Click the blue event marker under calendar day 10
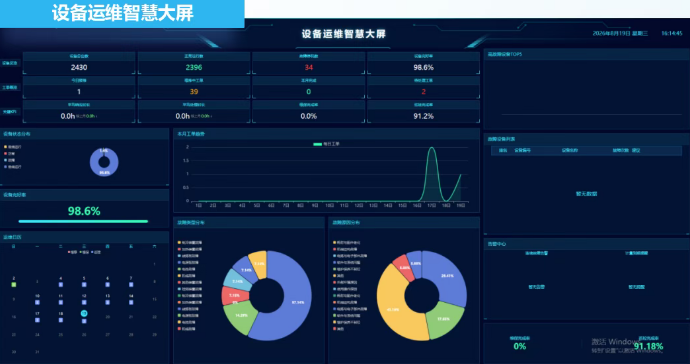Image resolution: width=690 pixels, height=364 pixels. click(37, 303)
